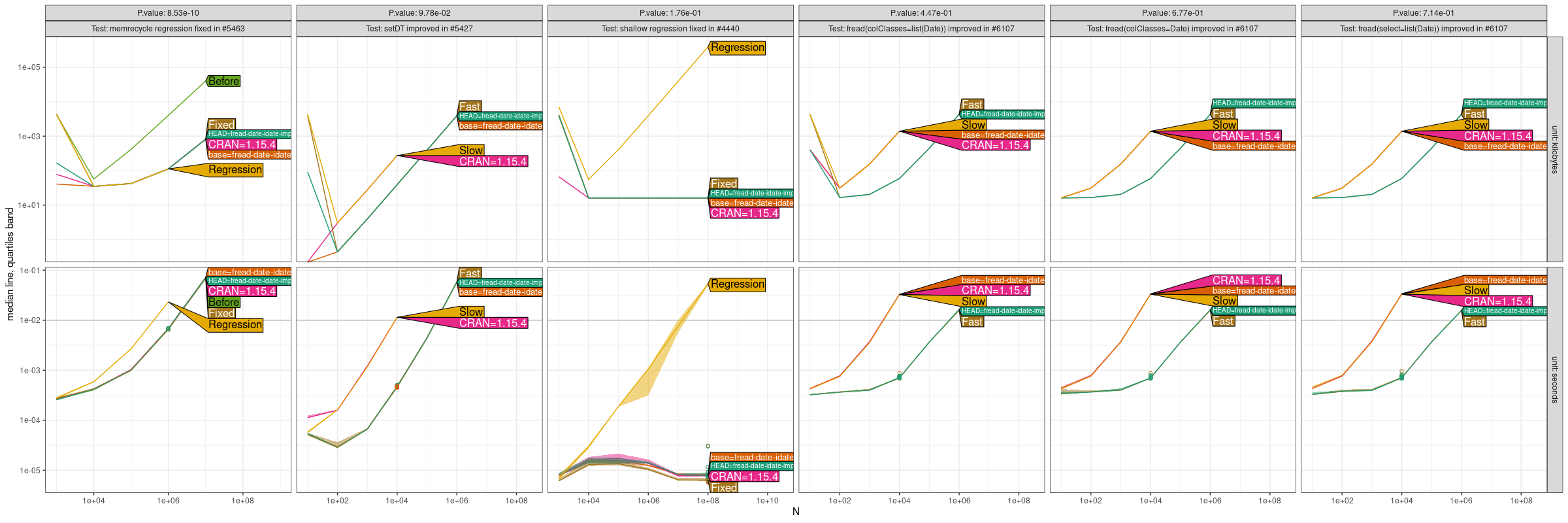Click 'Fast' label in setDT kilobytes panel
Screen dimensions: 1568x523
click(470, 107)
